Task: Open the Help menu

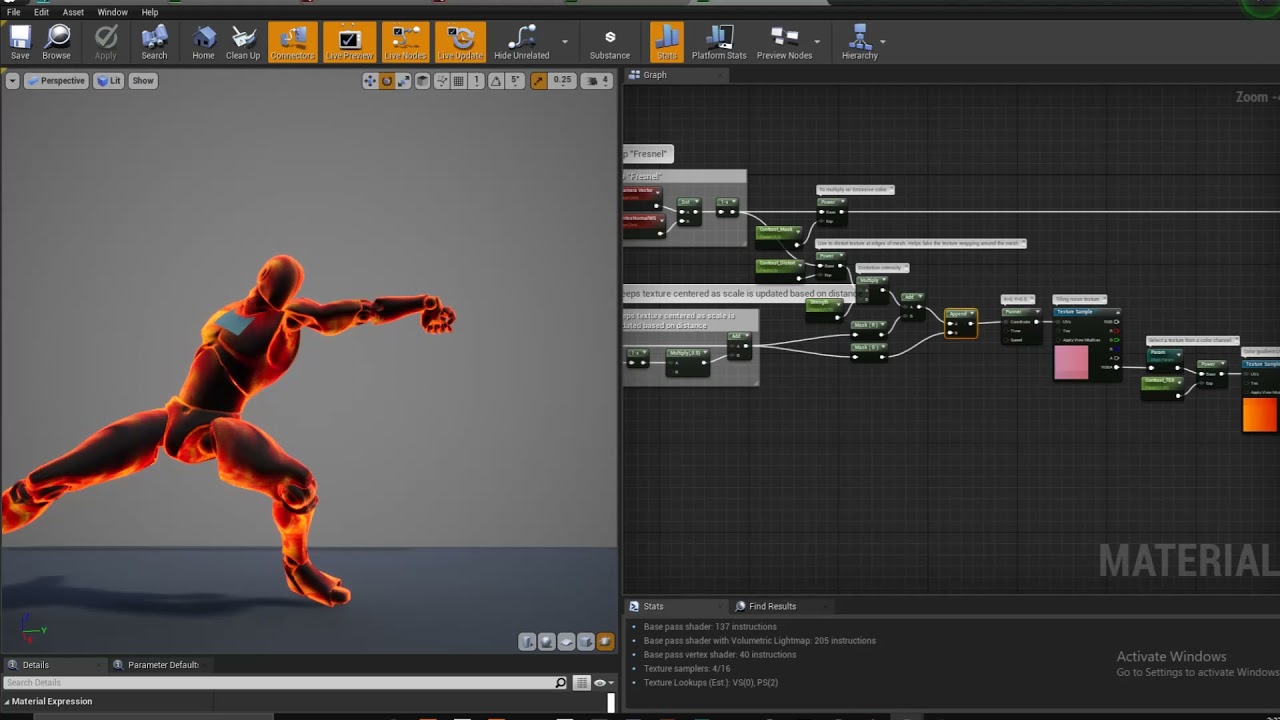Action: click(x=150, y=12)
